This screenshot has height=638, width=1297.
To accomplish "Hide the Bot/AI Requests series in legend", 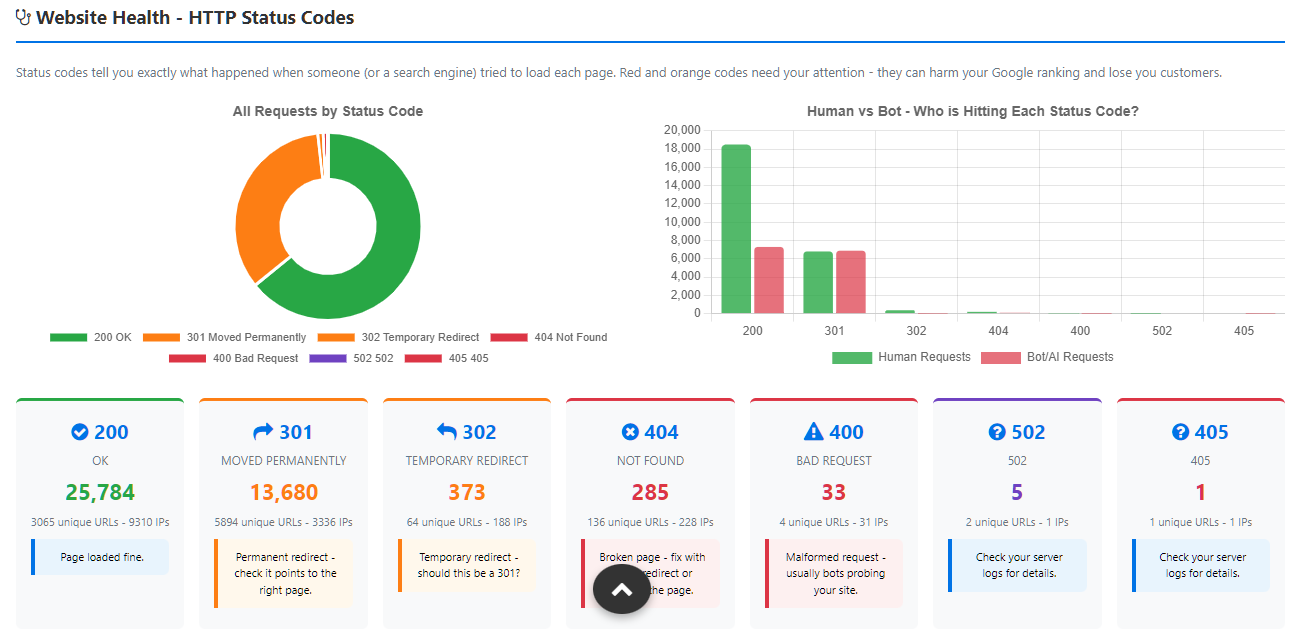I will pos(1000,357).
